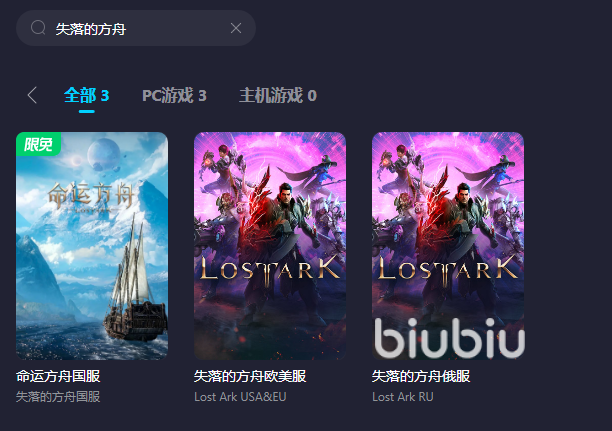Click the search field containing 失落的方舟
612x431 pixels.
[x=136, y=28]
